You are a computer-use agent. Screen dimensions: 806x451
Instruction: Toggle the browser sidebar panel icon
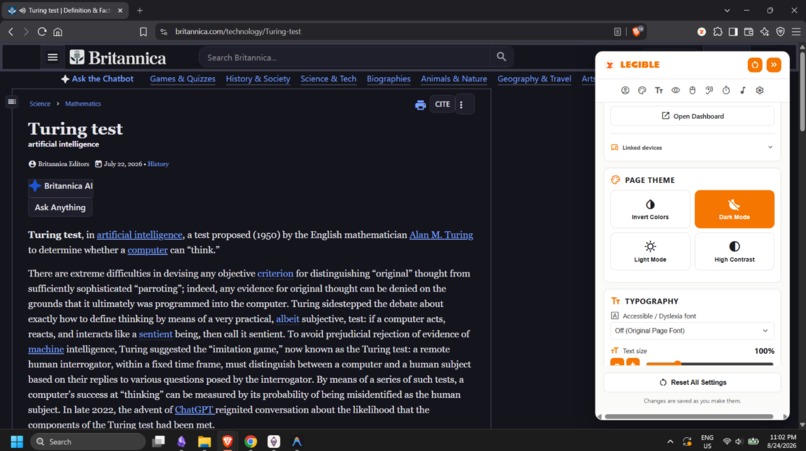pos(733,32)
